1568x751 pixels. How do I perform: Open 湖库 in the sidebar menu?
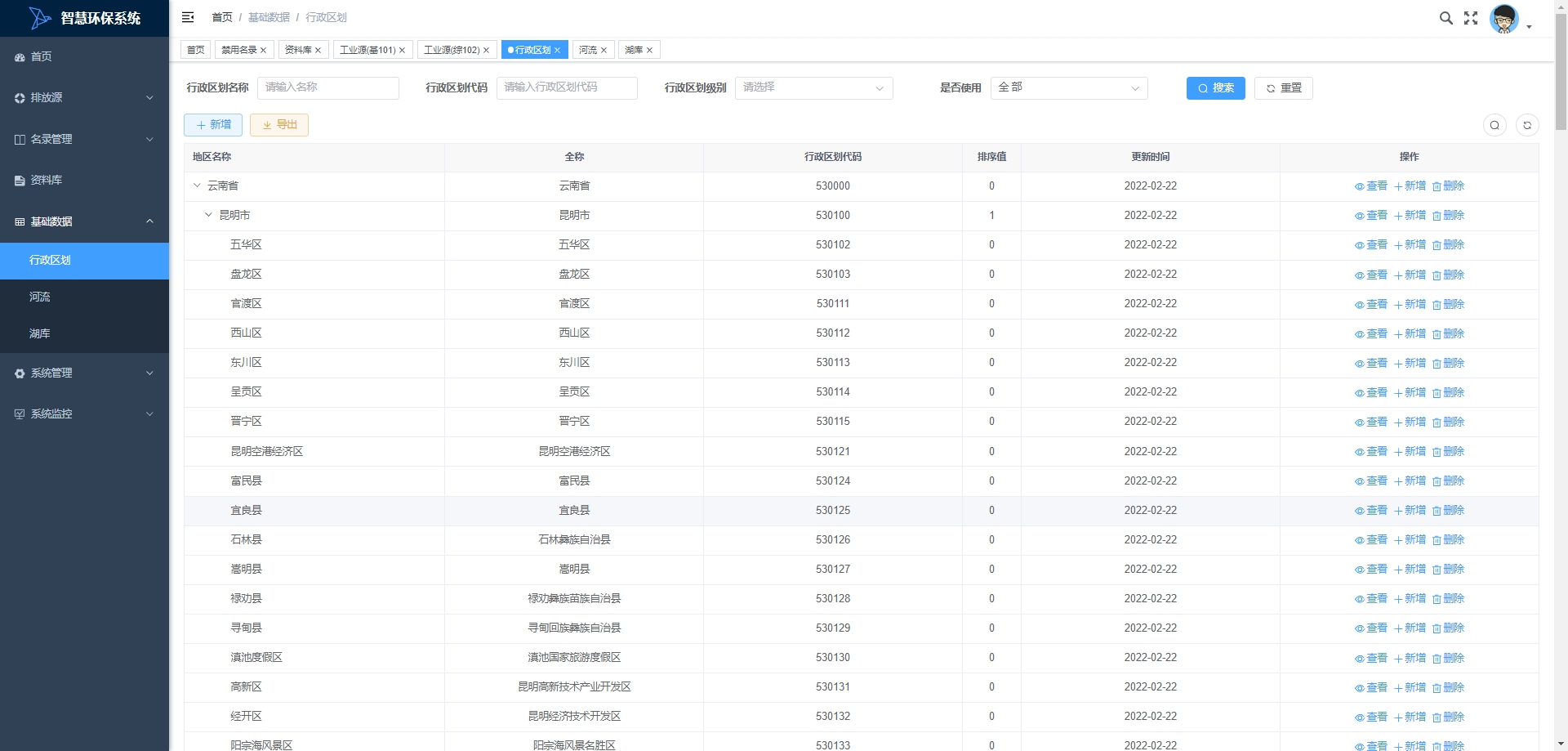point(40,333)
